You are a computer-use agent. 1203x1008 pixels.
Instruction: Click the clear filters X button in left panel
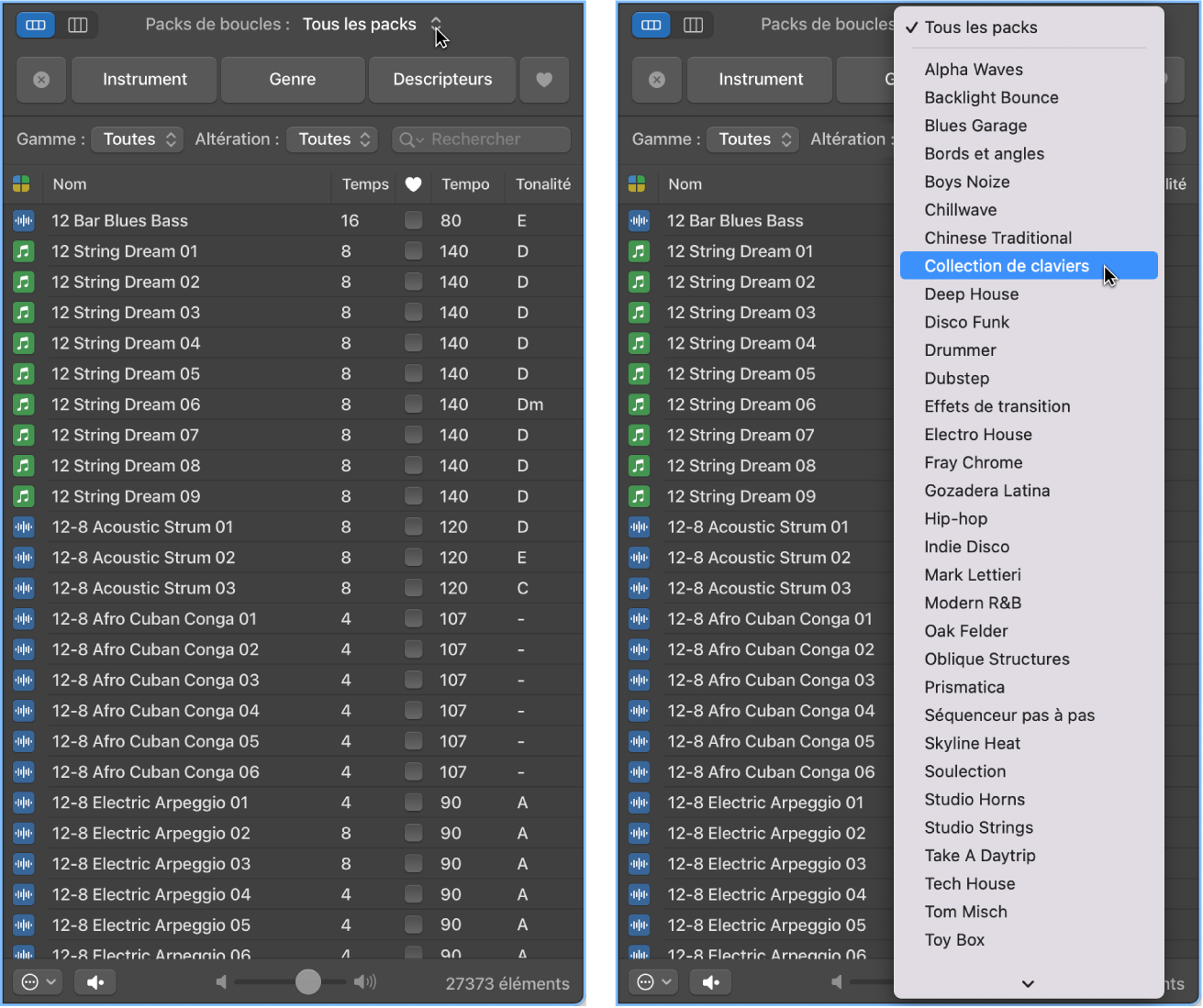(x=41, y=80)
